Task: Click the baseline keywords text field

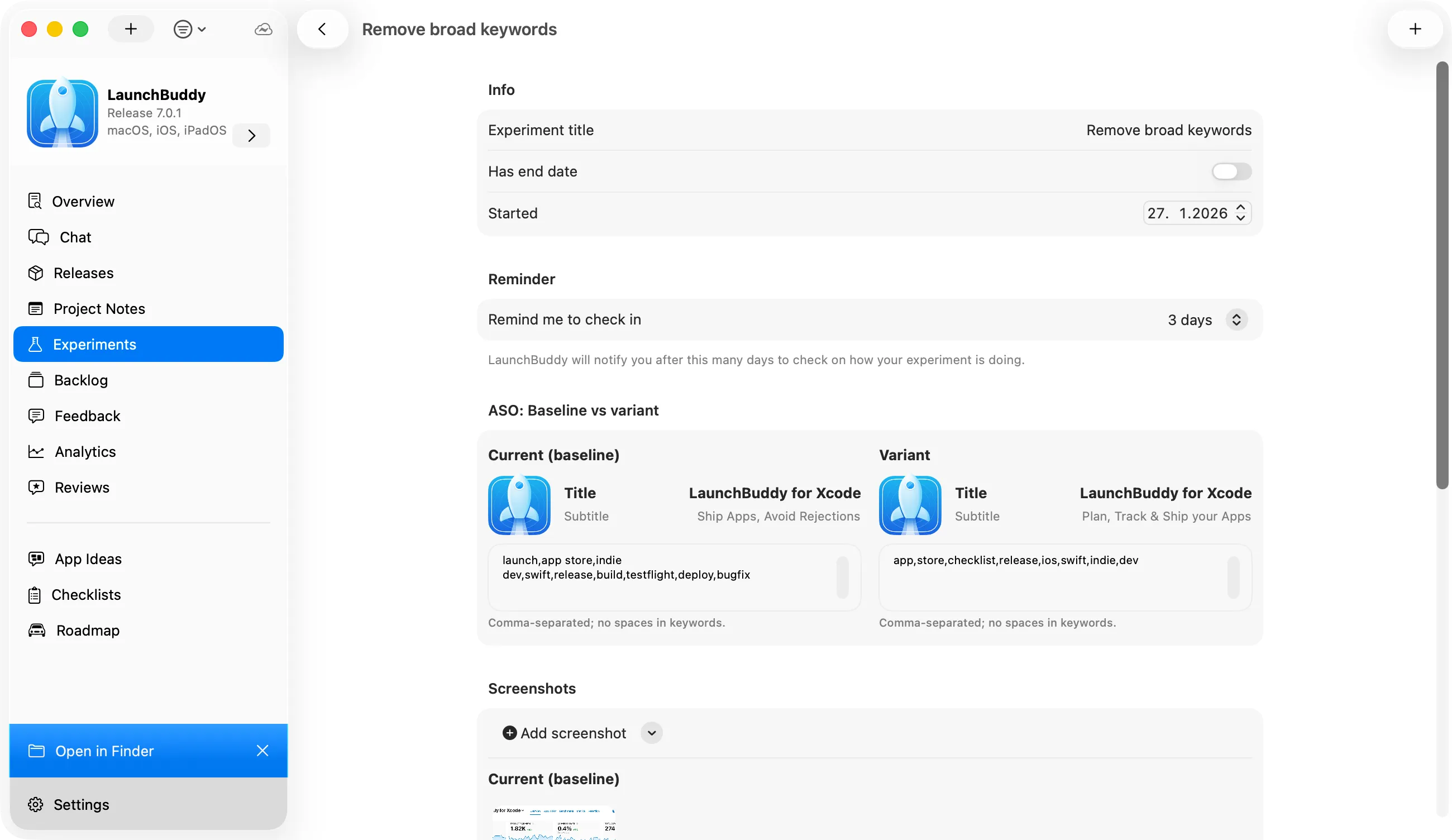Action: 674,577
